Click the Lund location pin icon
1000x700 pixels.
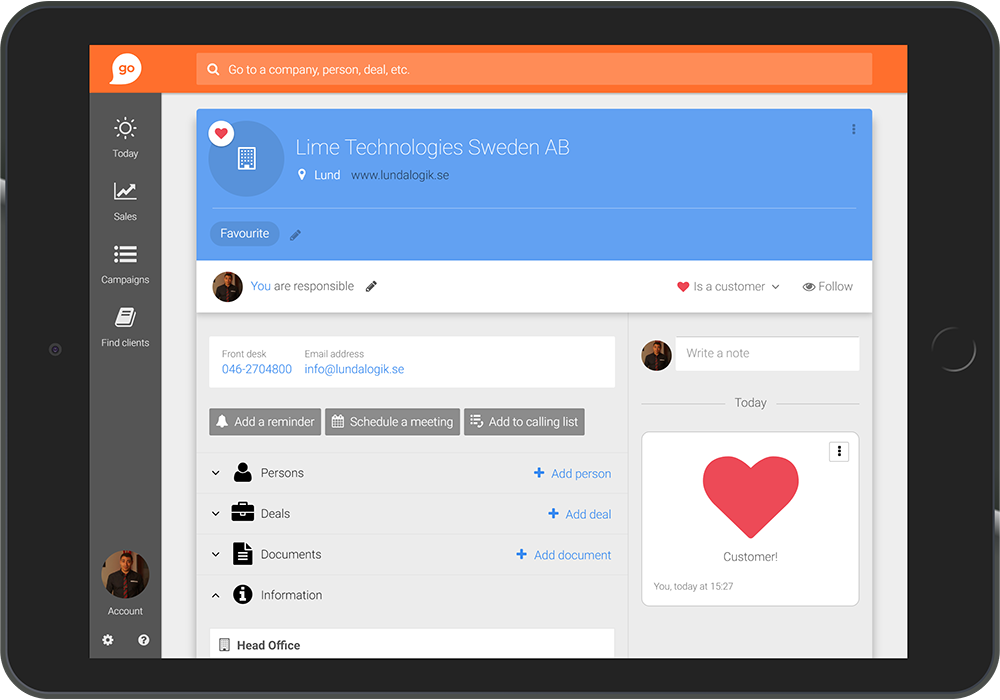[x=302, y=175]
